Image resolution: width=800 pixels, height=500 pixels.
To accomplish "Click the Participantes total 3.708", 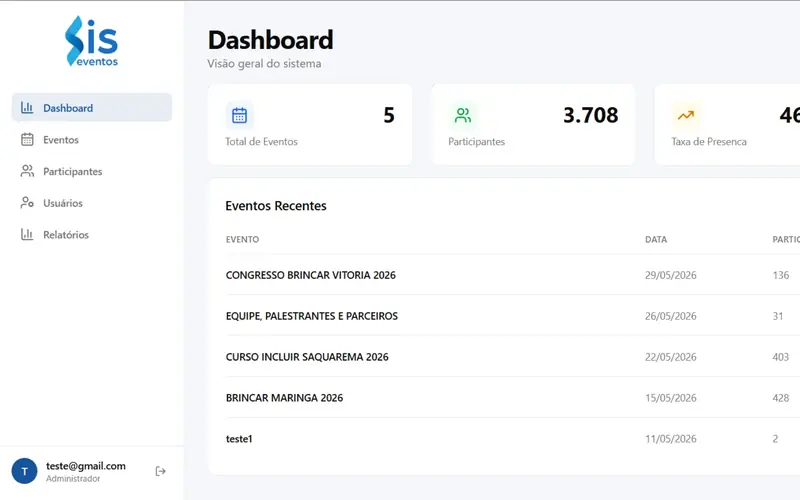I will pos(590,115).
